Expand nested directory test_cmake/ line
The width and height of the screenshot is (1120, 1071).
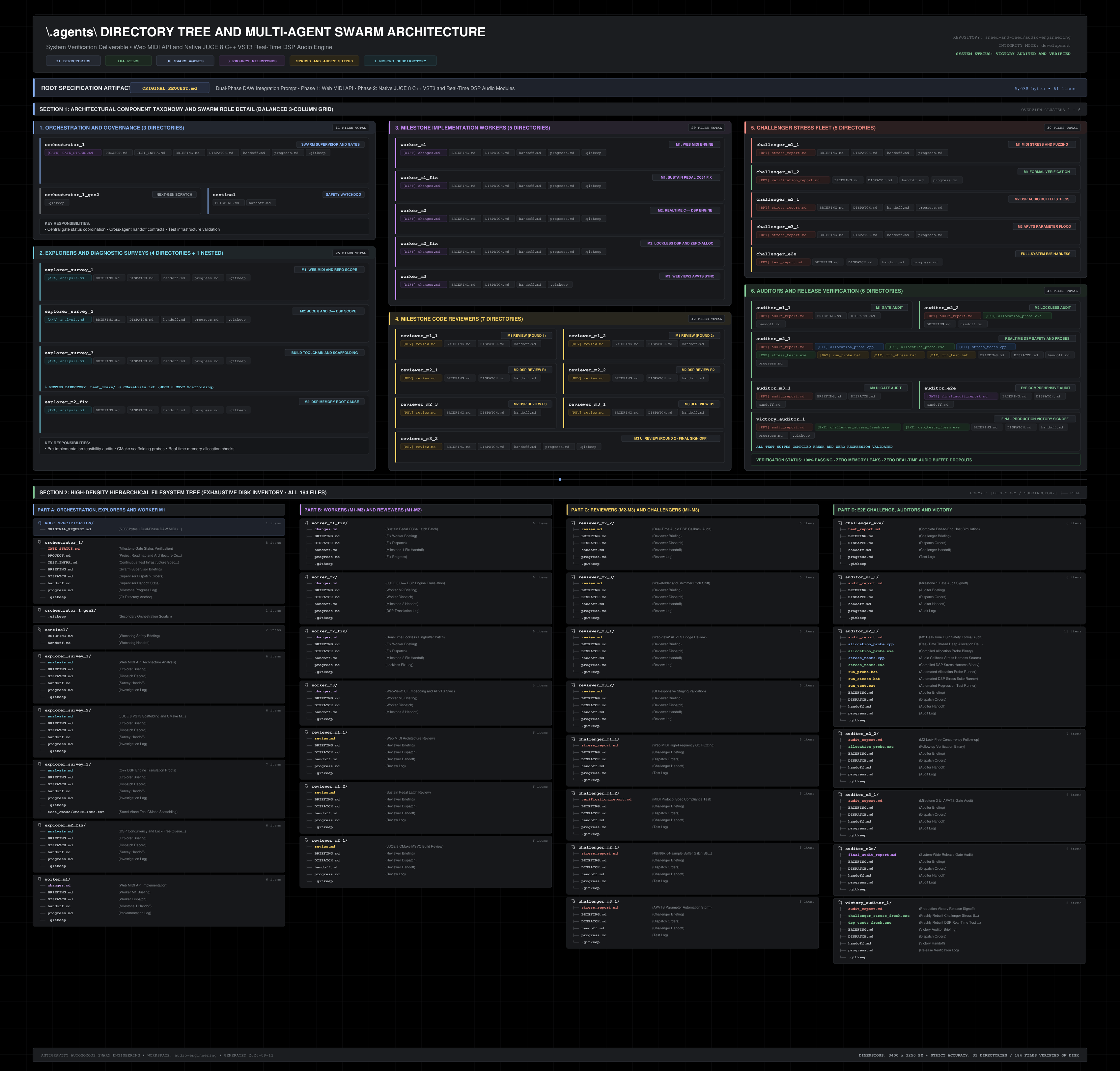point(129,387)
